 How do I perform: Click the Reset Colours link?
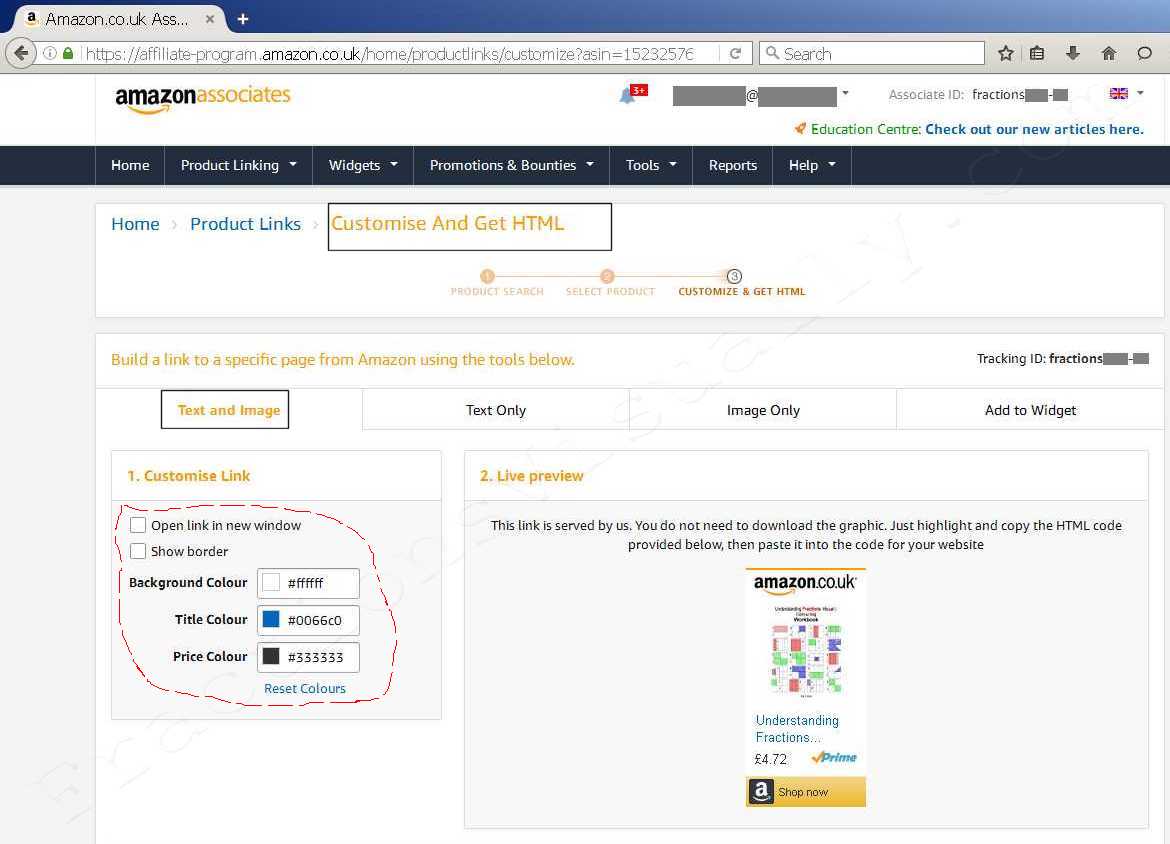point(304,688)
